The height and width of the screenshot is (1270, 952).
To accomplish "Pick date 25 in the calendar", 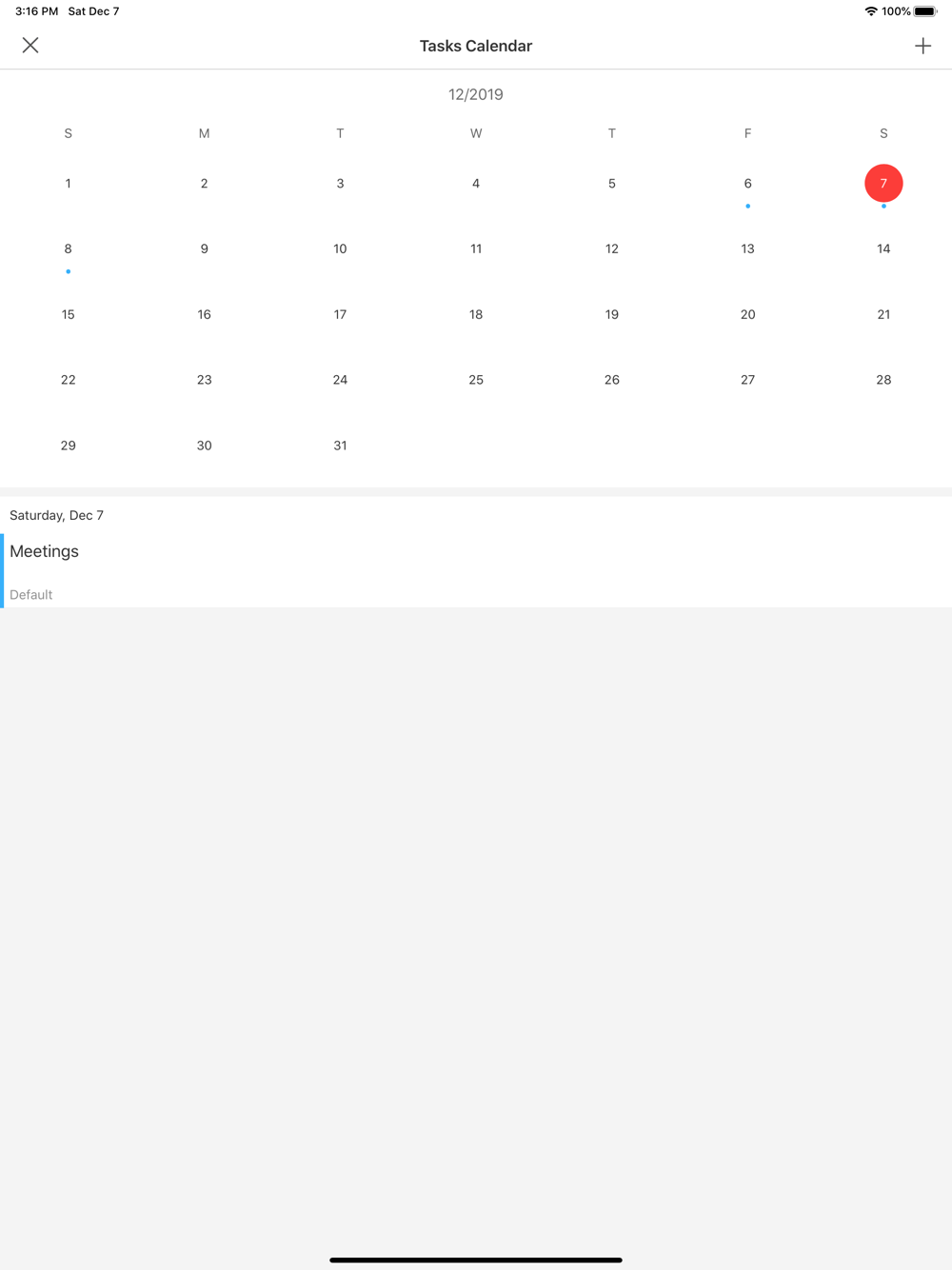I will point(476,380).
